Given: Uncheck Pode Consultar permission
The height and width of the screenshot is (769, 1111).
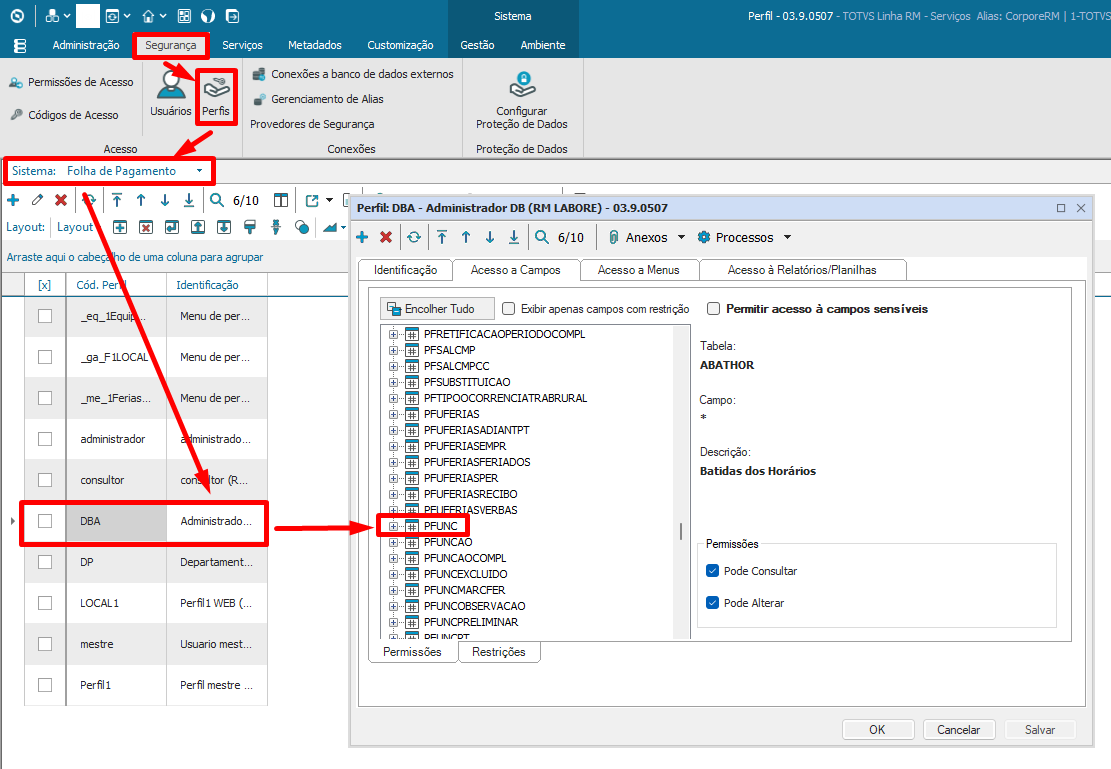Looking at the screenshot, I should [713, 571].
